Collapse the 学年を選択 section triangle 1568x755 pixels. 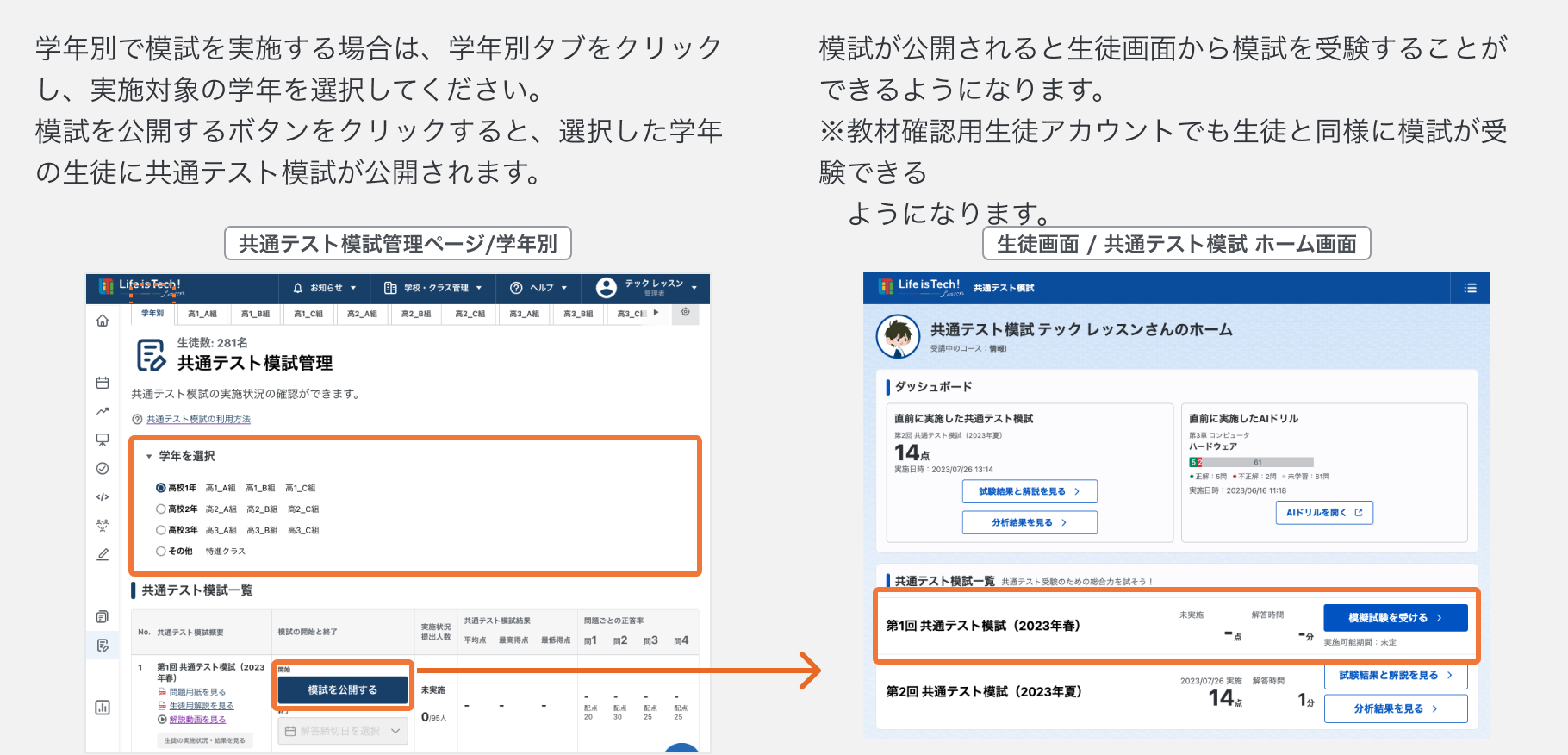pyautogui.click(x=149, y=456)
